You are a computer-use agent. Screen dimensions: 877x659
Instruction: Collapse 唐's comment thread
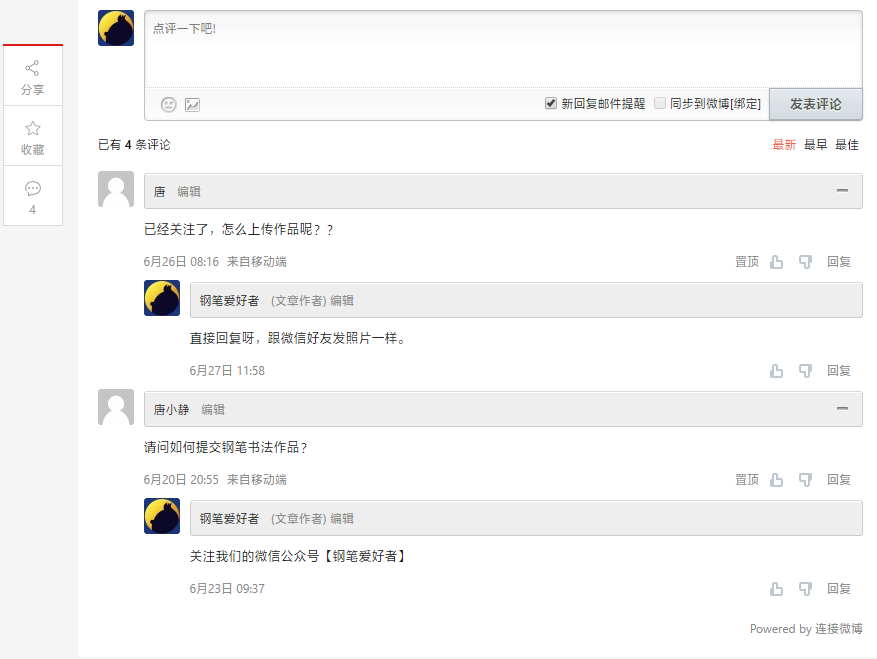coord(842,191)
